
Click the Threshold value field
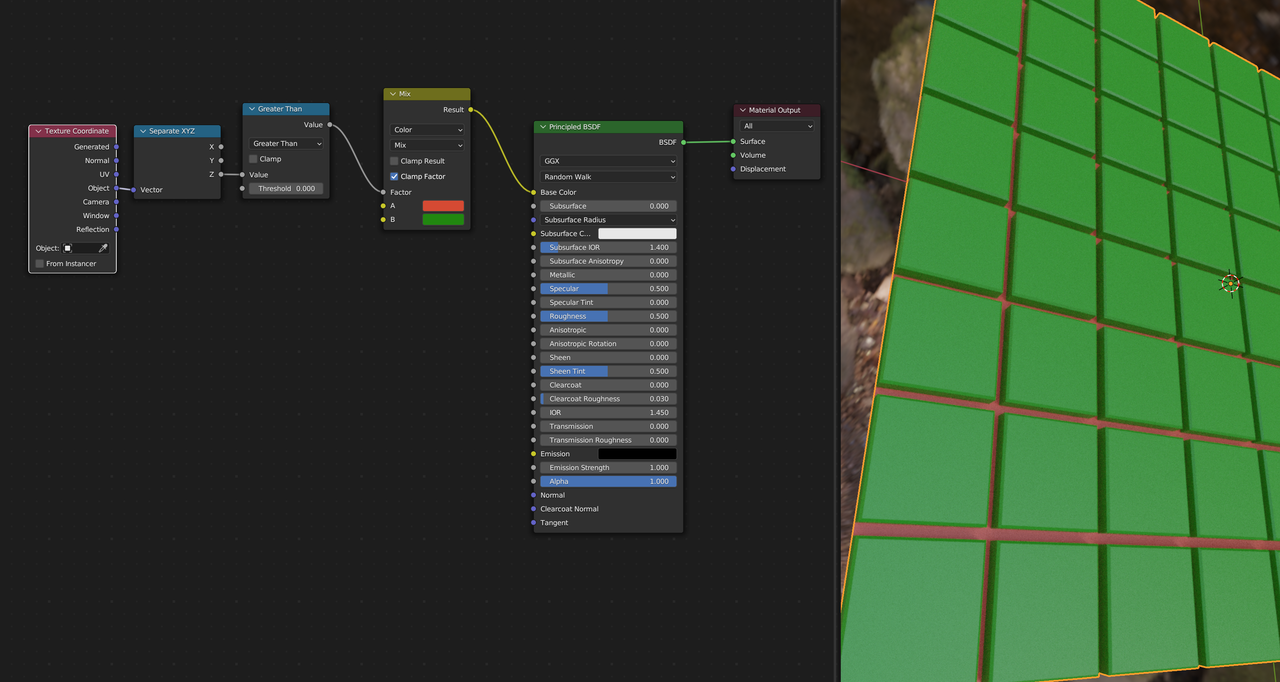point(286,188)
